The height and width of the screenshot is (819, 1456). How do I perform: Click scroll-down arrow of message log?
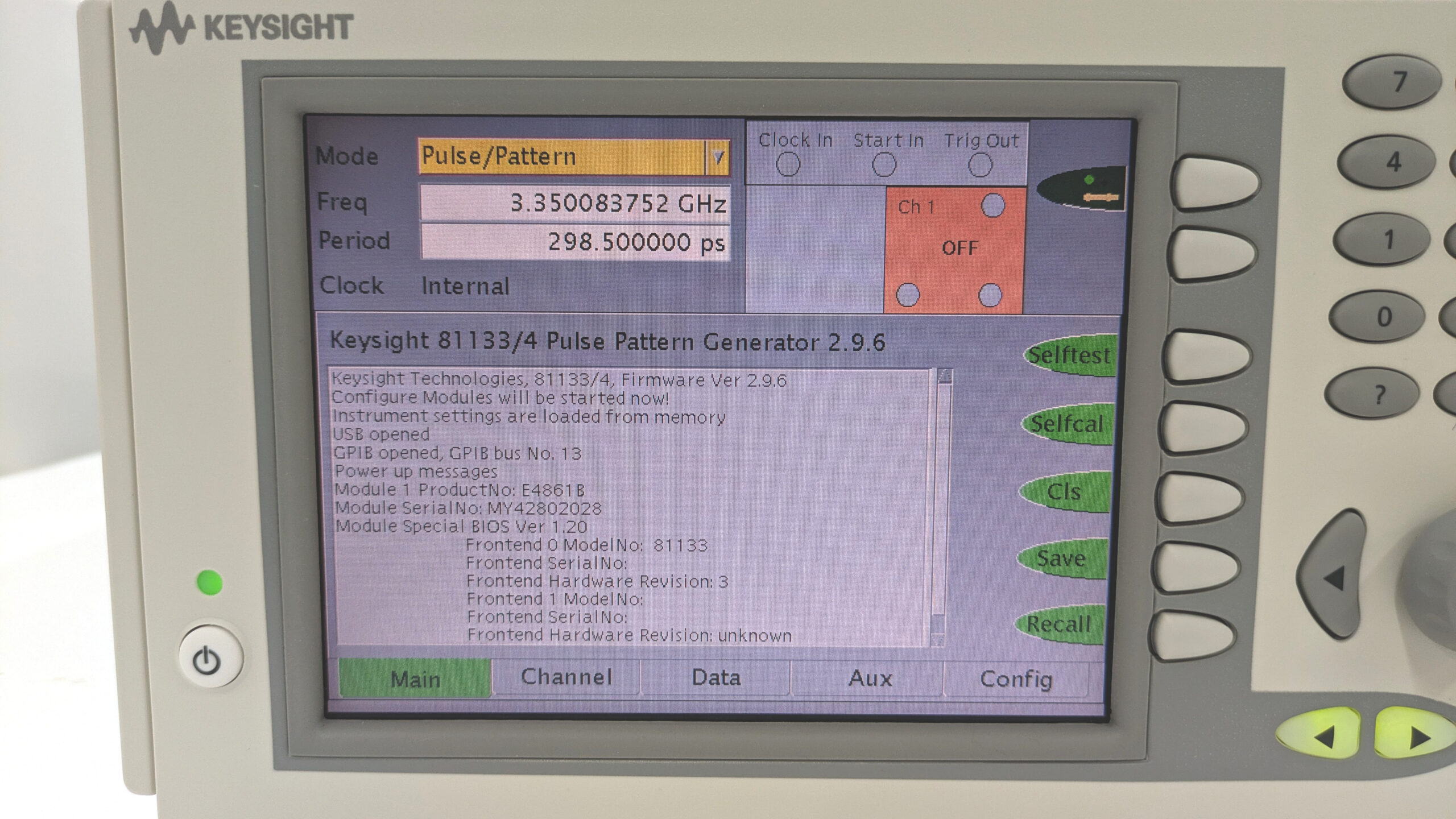pos(937,639)
